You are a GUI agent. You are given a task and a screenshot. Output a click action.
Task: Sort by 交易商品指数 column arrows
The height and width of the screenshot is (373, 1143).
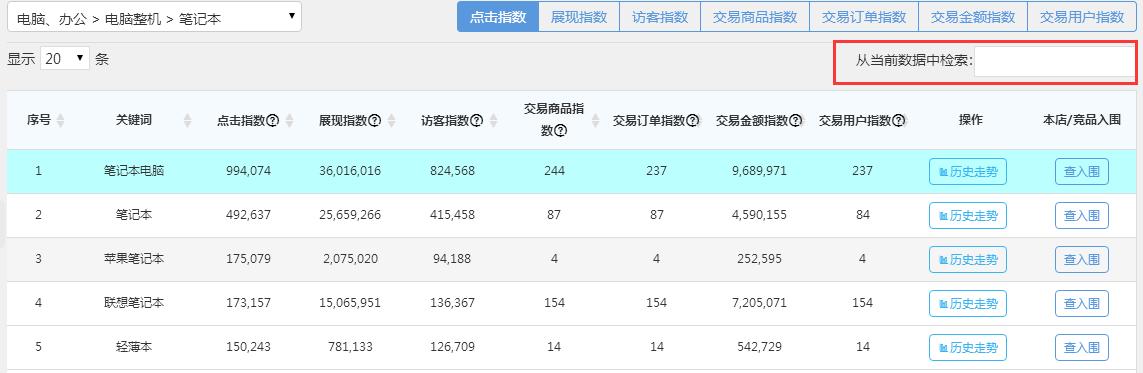click(596, 120)
